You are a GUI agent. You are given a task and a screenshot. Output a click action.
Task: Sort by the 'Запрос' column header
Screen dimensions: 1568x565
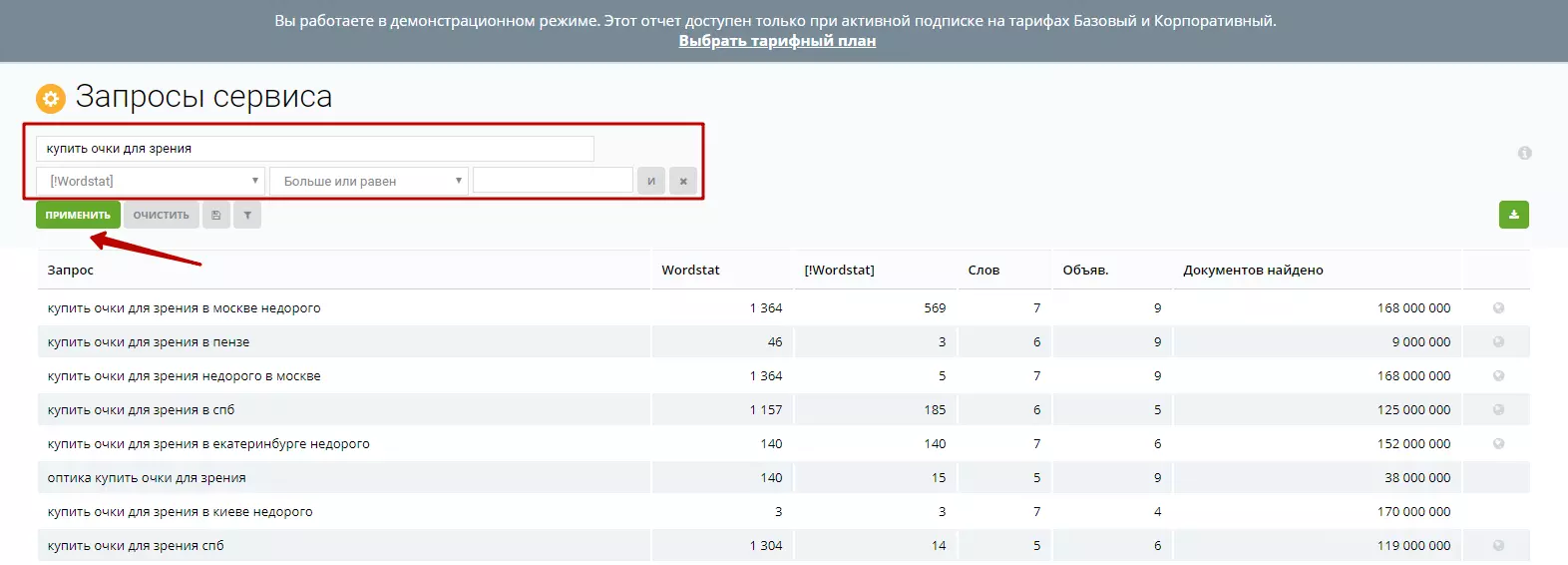pyautogui.click(x=71, y=271)
